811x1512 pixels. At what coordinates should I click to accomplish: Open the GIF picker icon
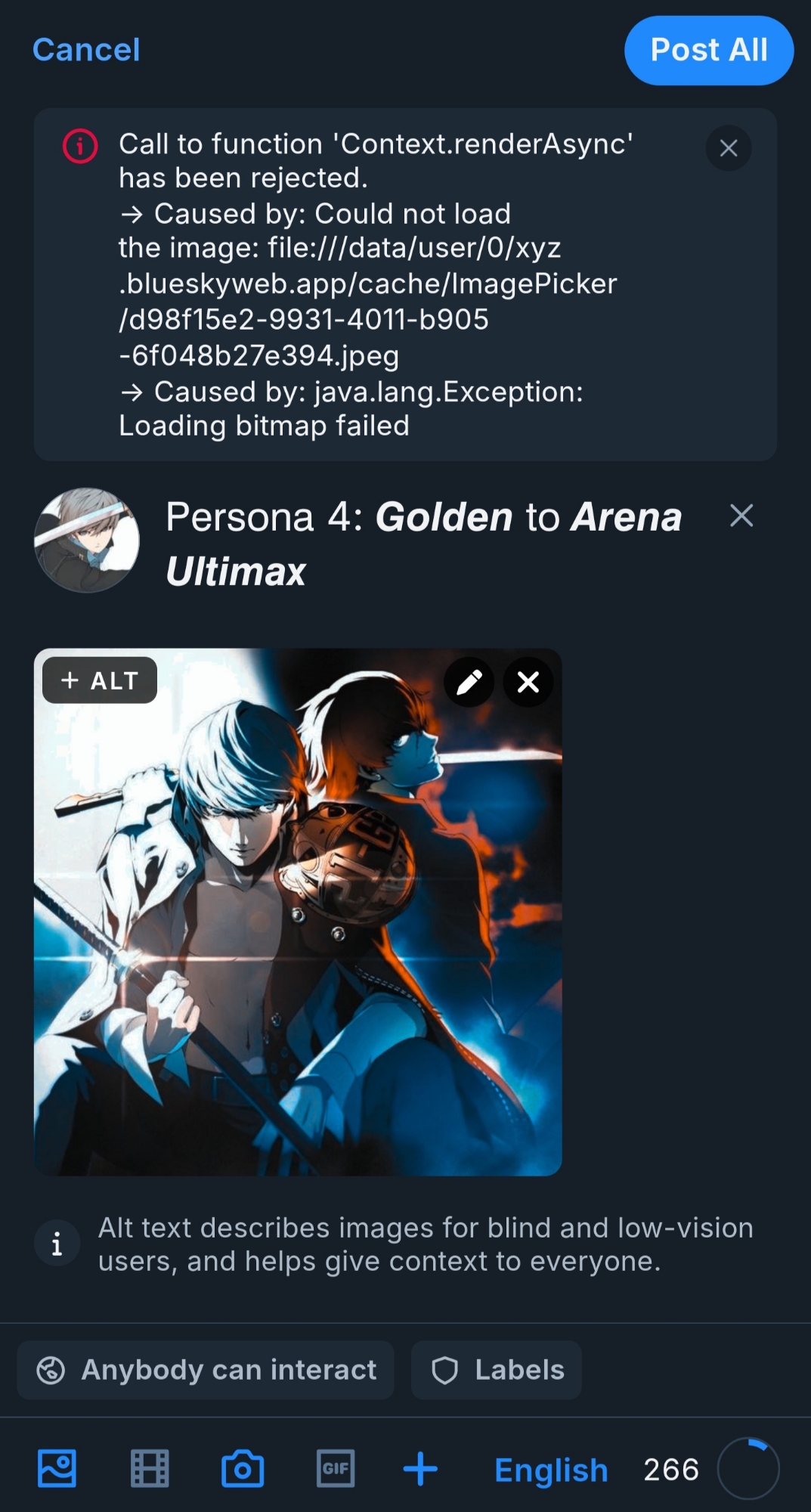click(336, 1469)
